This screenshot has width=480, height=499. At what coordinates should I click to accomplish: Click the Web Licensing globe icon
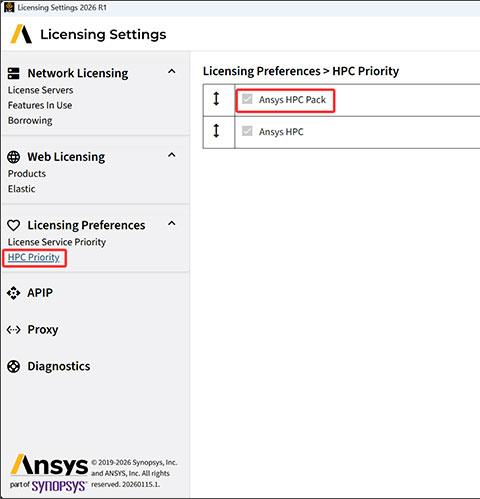click(x=13, y=157)
